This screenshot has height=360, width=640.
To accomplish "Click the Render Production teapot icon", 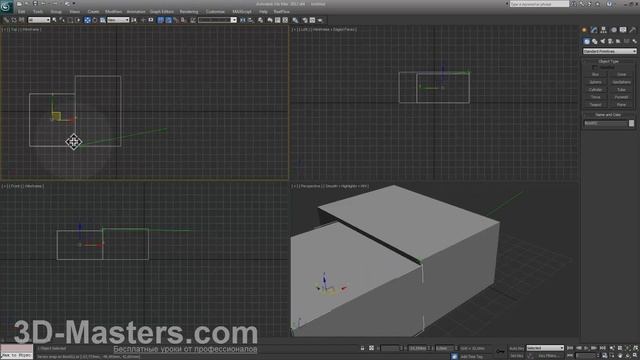I will (320, 20).
